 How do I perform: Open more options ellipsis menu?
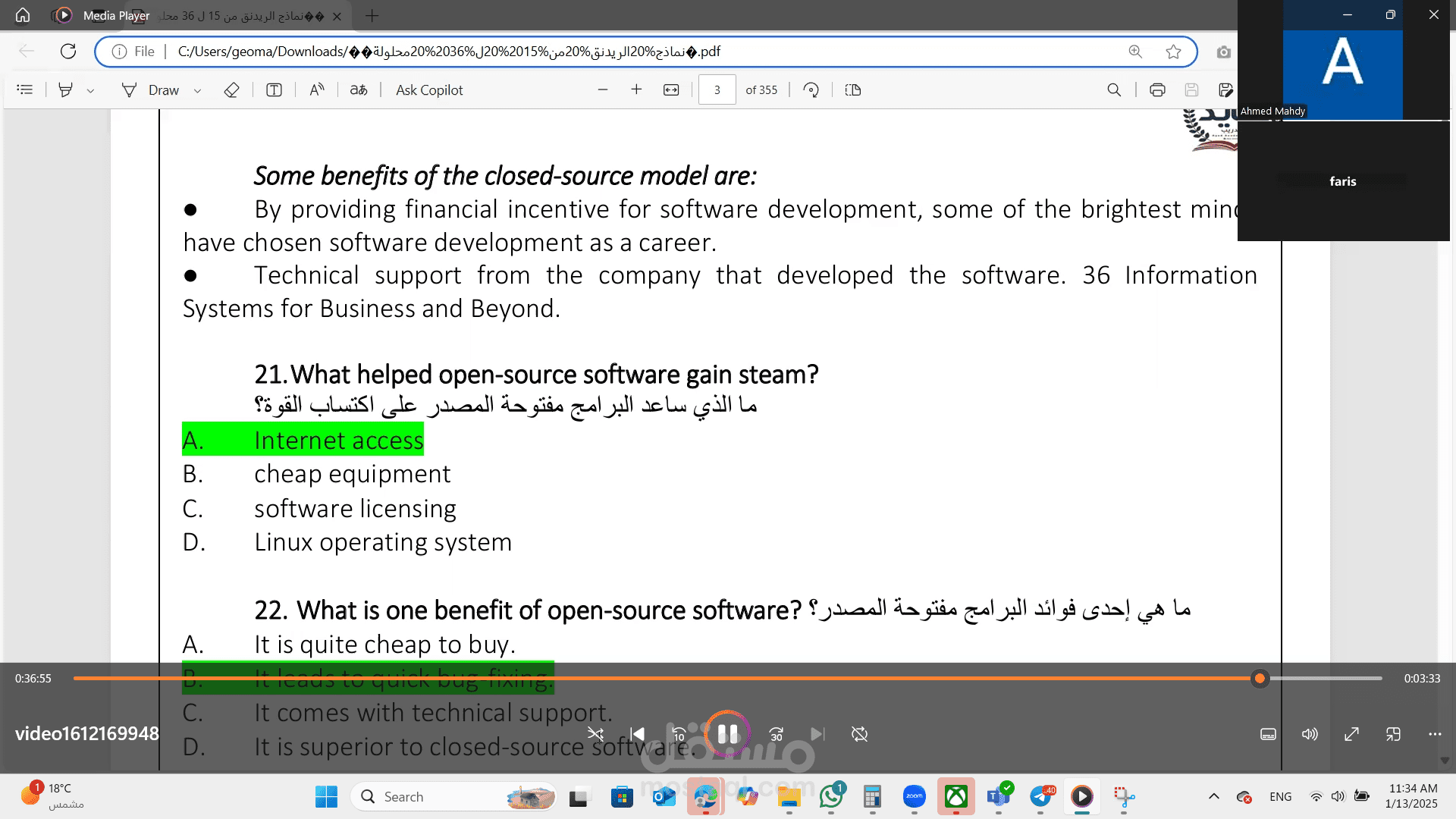point(1435,734)
